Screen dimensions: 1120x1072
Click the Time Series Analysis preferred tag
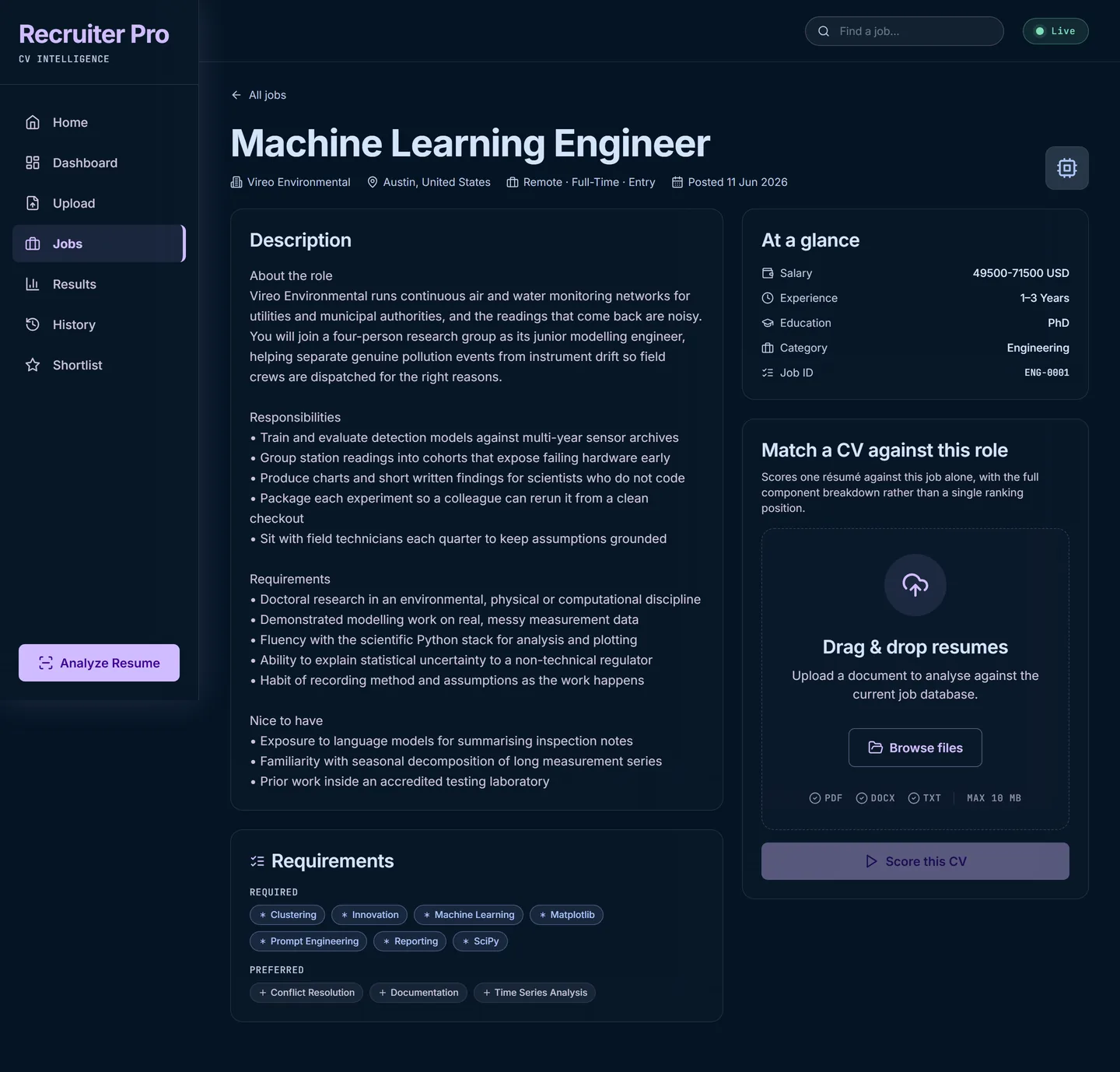[535, 993]
